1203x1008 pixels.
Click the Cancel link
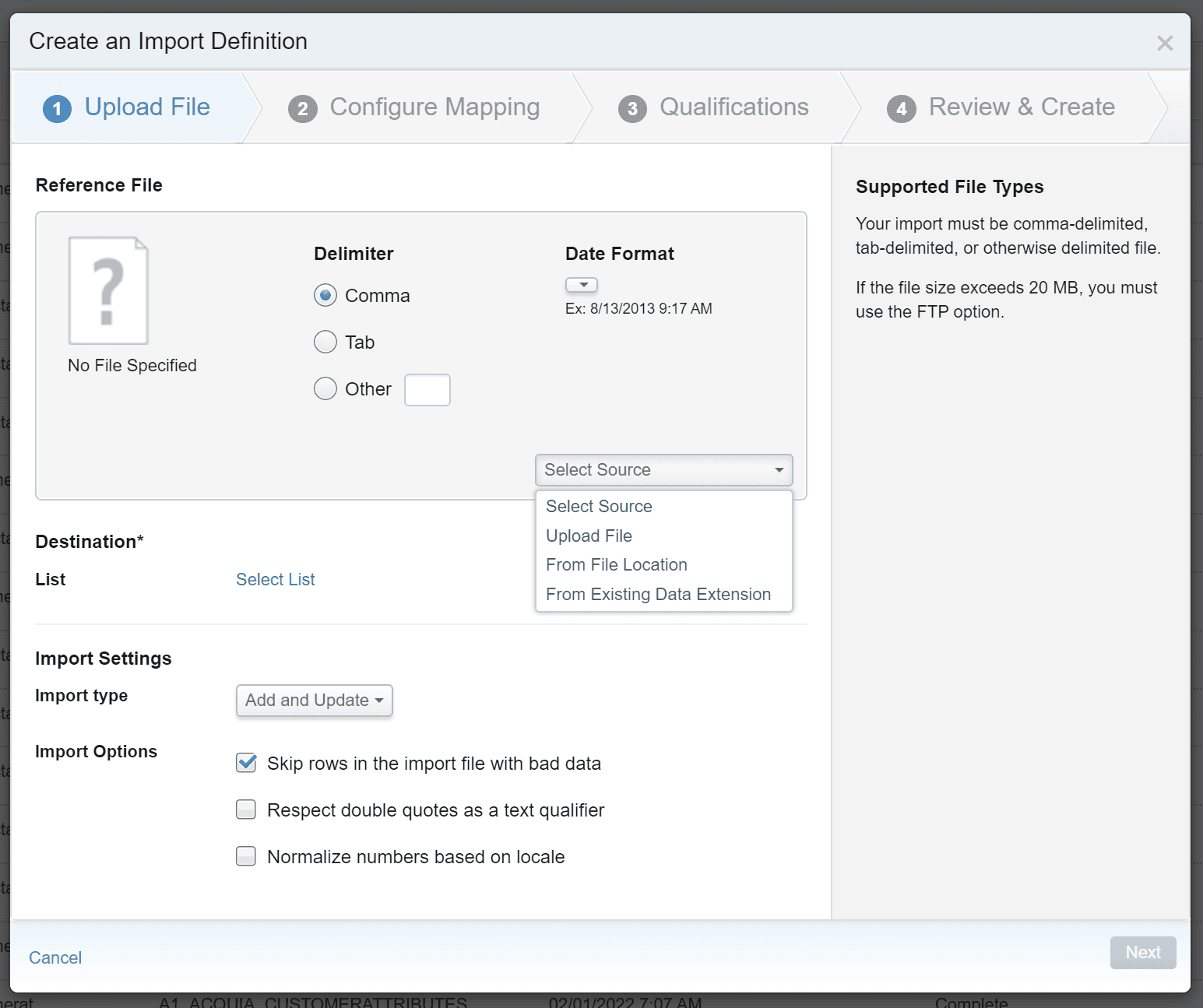click(55, 958)
